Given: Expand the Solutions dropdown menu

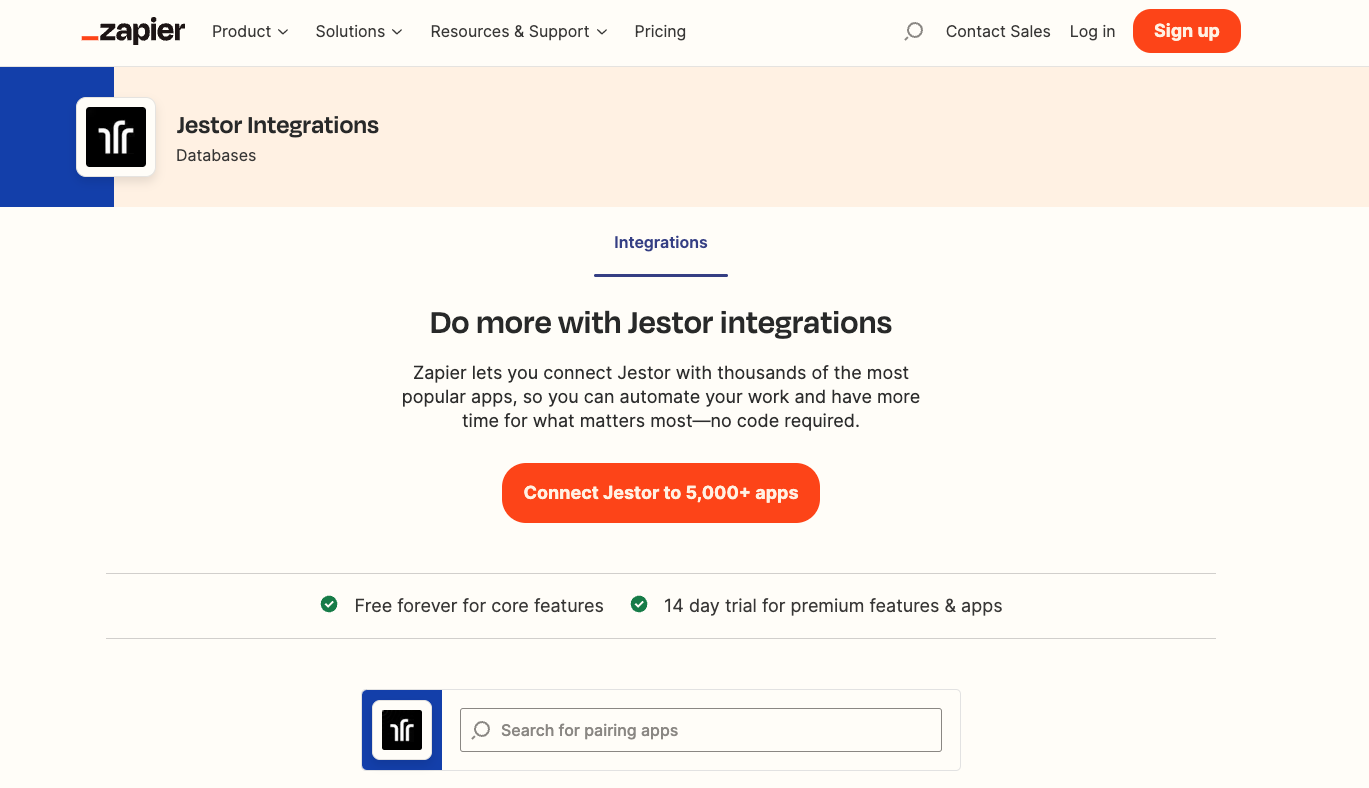Looking at the screenshot, I should coord(359,32).
